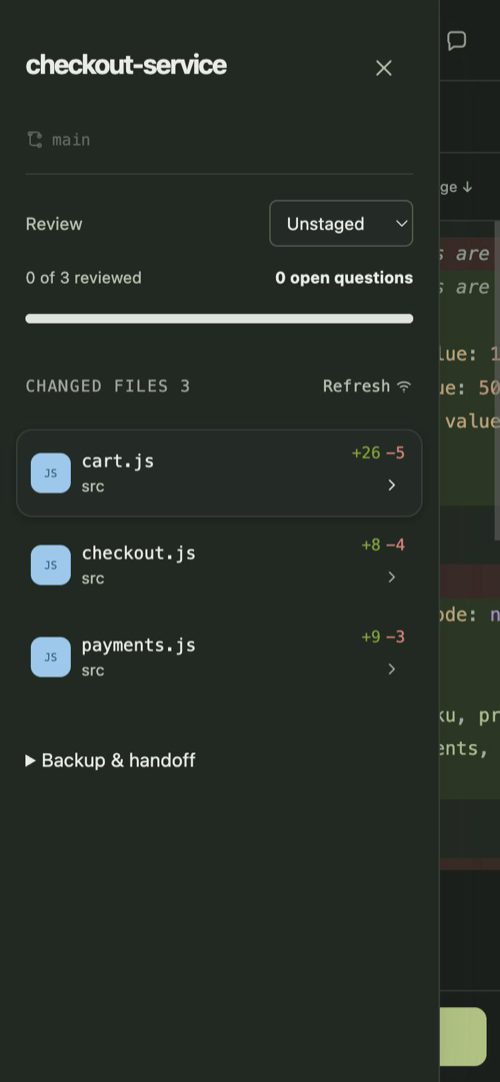500x1082 pixels.
Task: Click the +9 −3 stats for payments.js
Action: pos(383,637)
